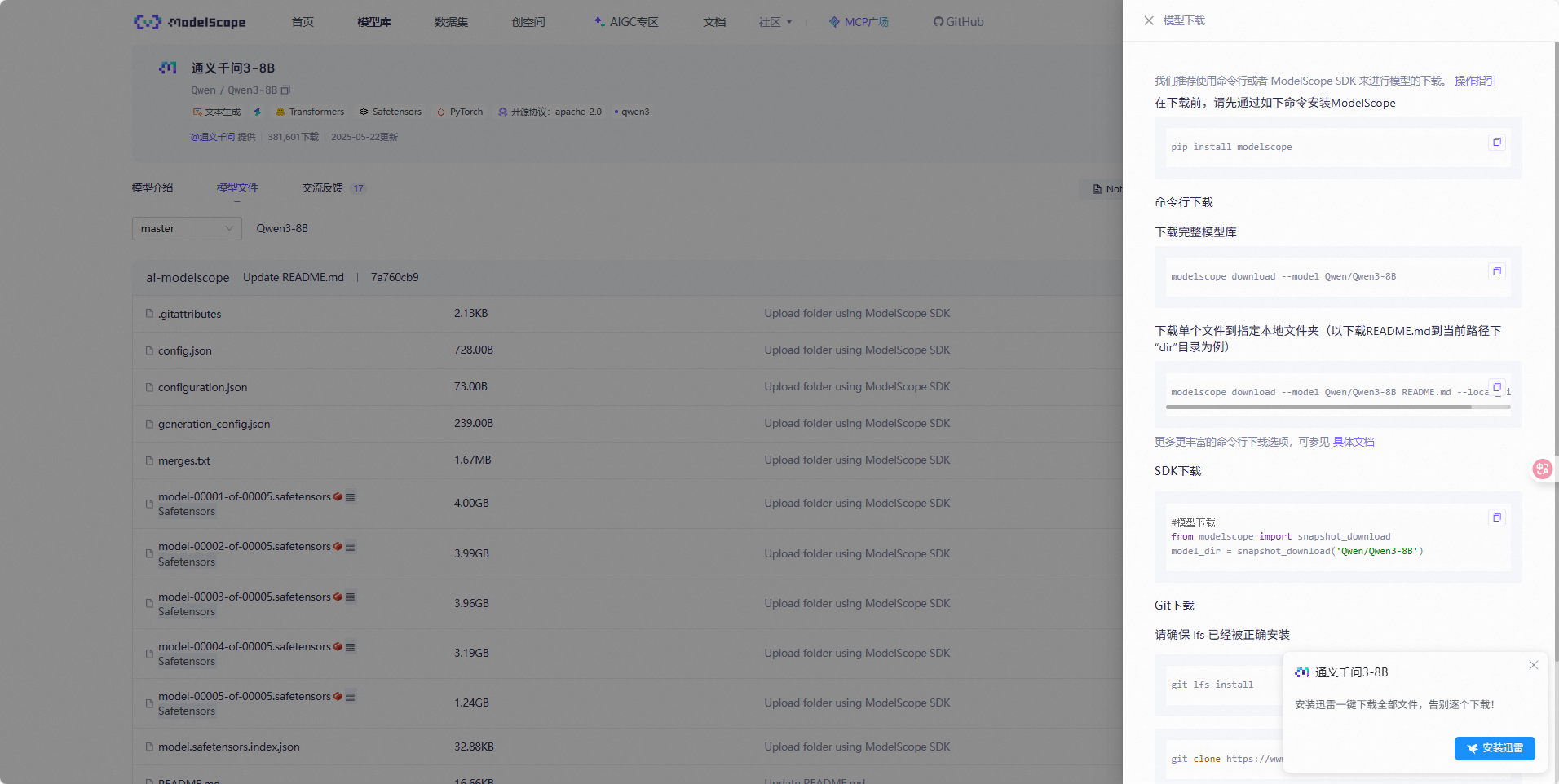Open model.safetensors.index.json file
This screenshot has width=1559, height=784.
tap(229, 747)
